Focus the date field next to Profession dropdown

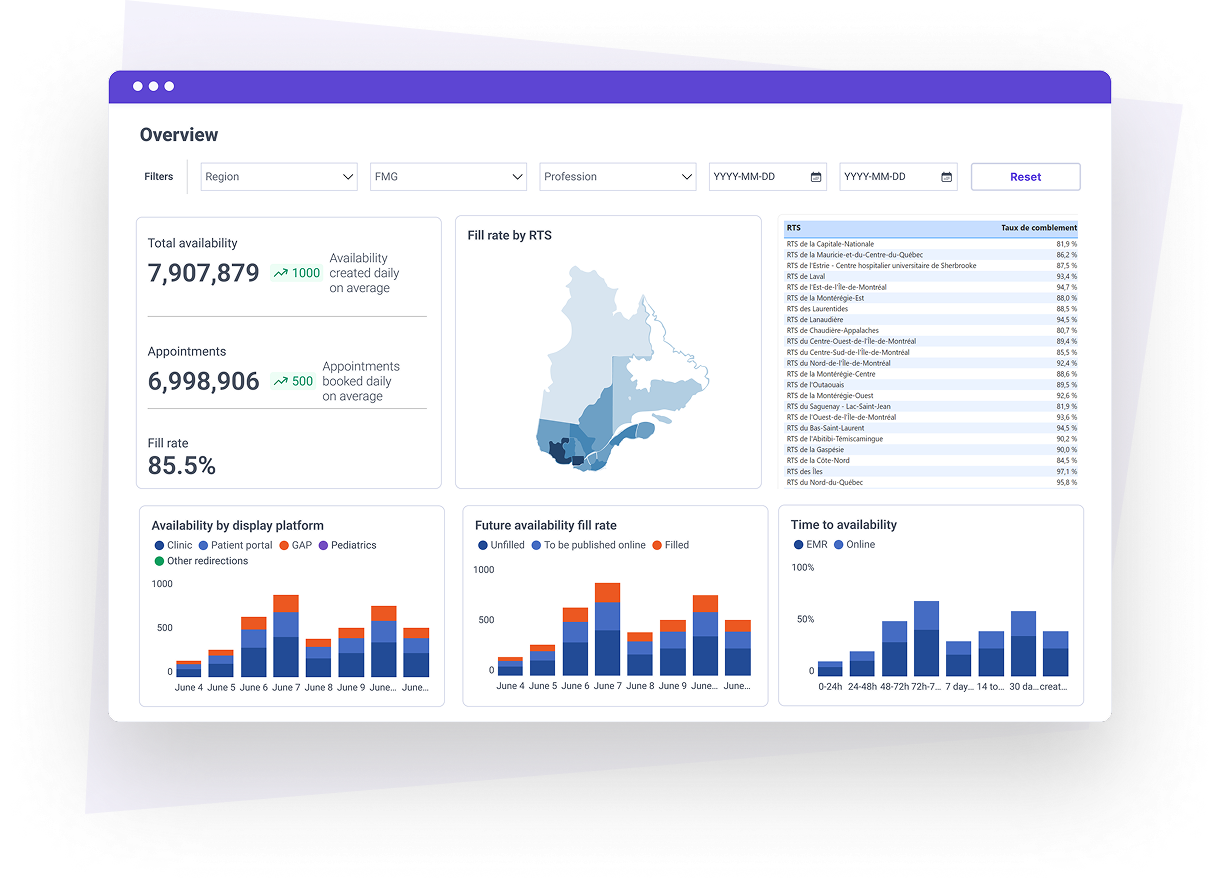click(x=768, y=177)
